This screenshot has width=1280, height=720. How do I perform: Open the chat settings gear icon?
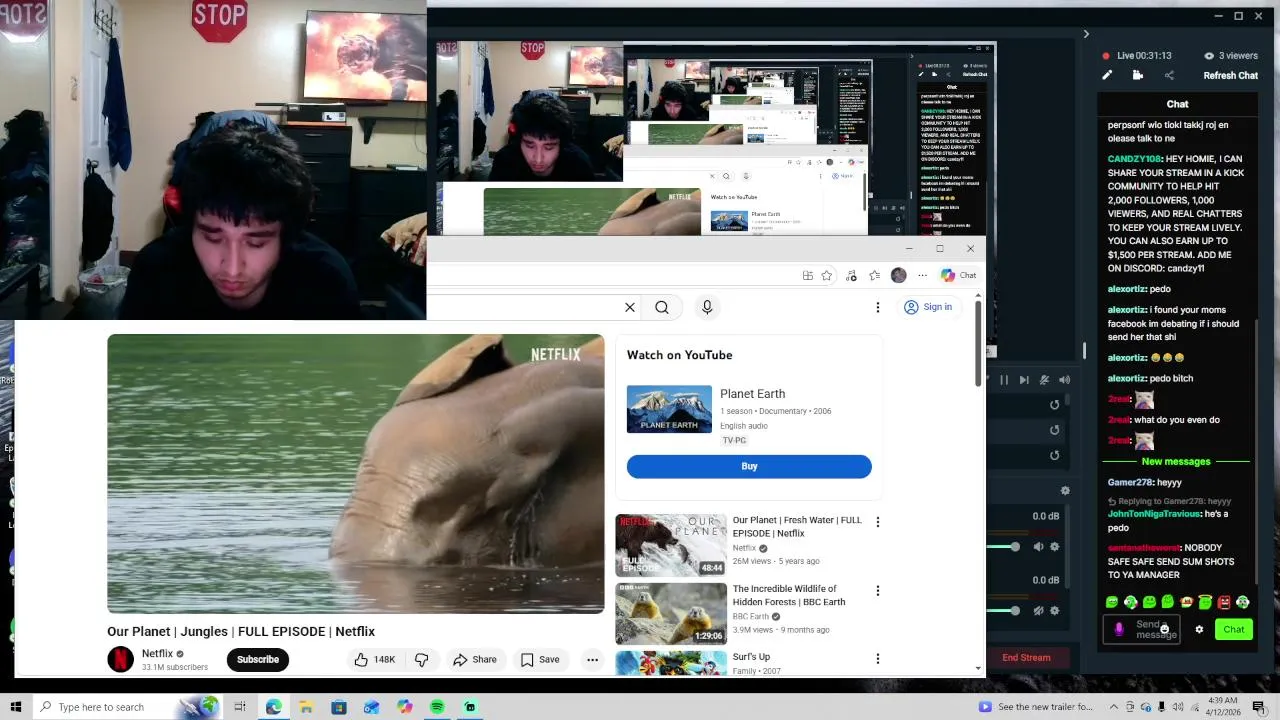[x=1199, y=630]
